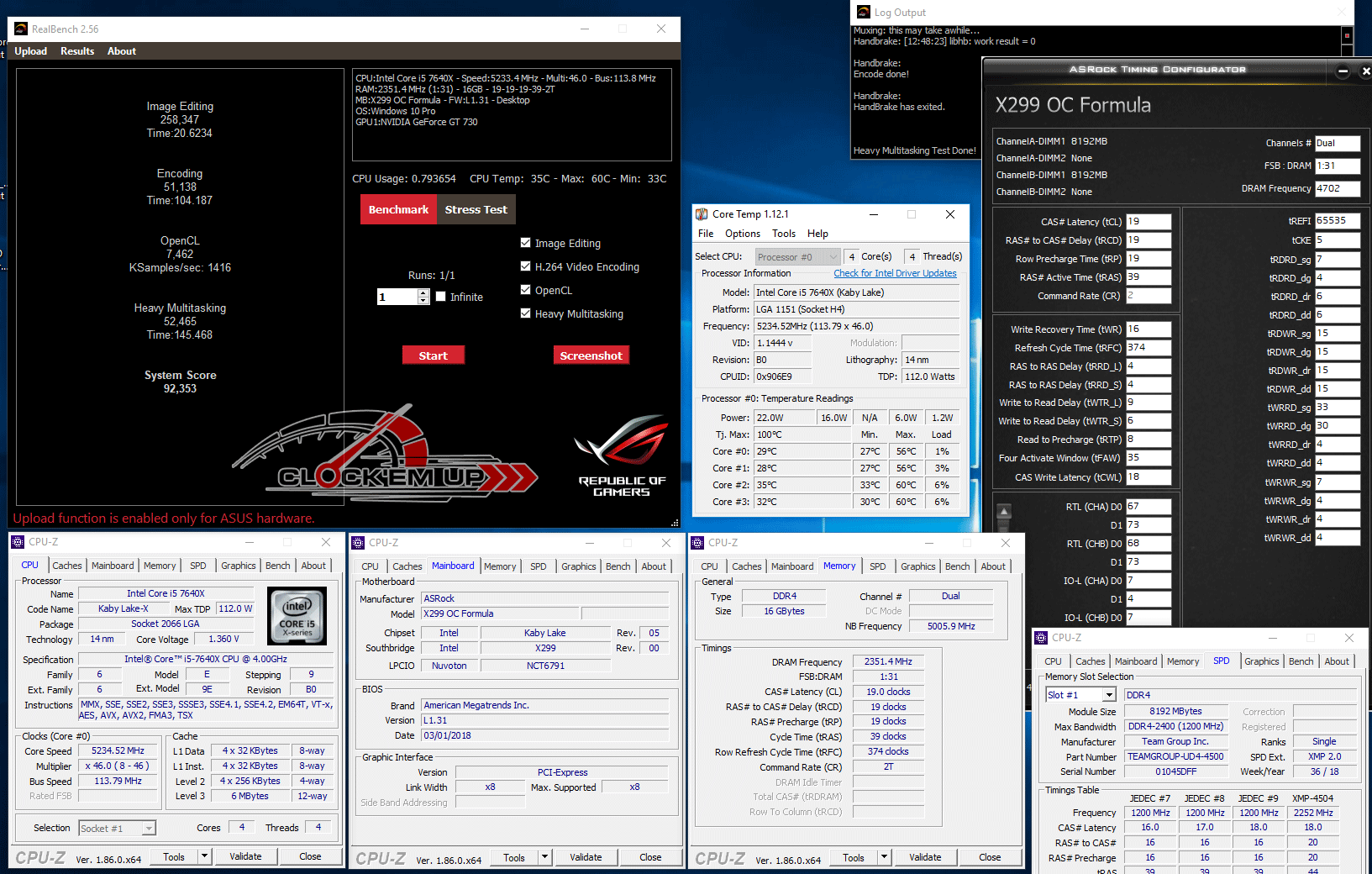
Task: Click the Republic of Gamers logo
Action: [x=622, y=455]
